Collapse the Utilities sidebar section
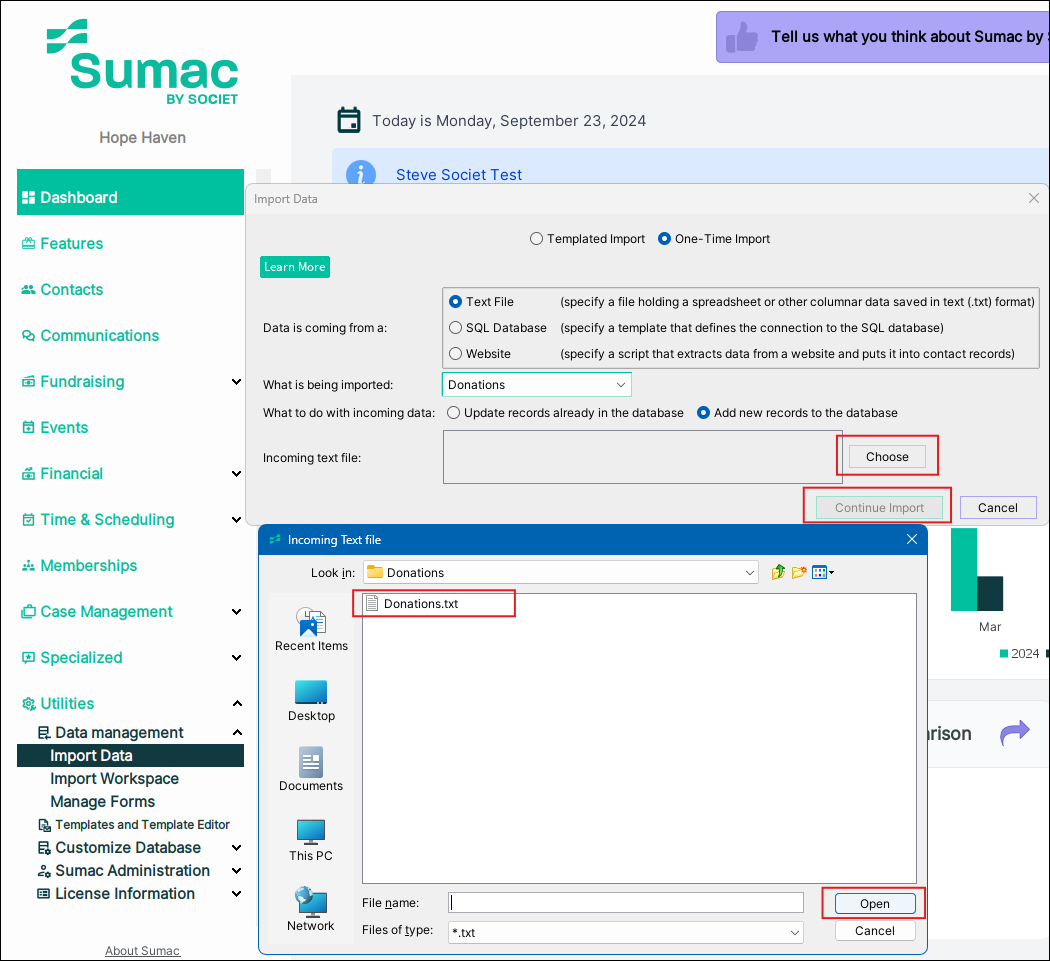Image resolution: width=1050 pixels, height=961 pixels. point(237,703)
